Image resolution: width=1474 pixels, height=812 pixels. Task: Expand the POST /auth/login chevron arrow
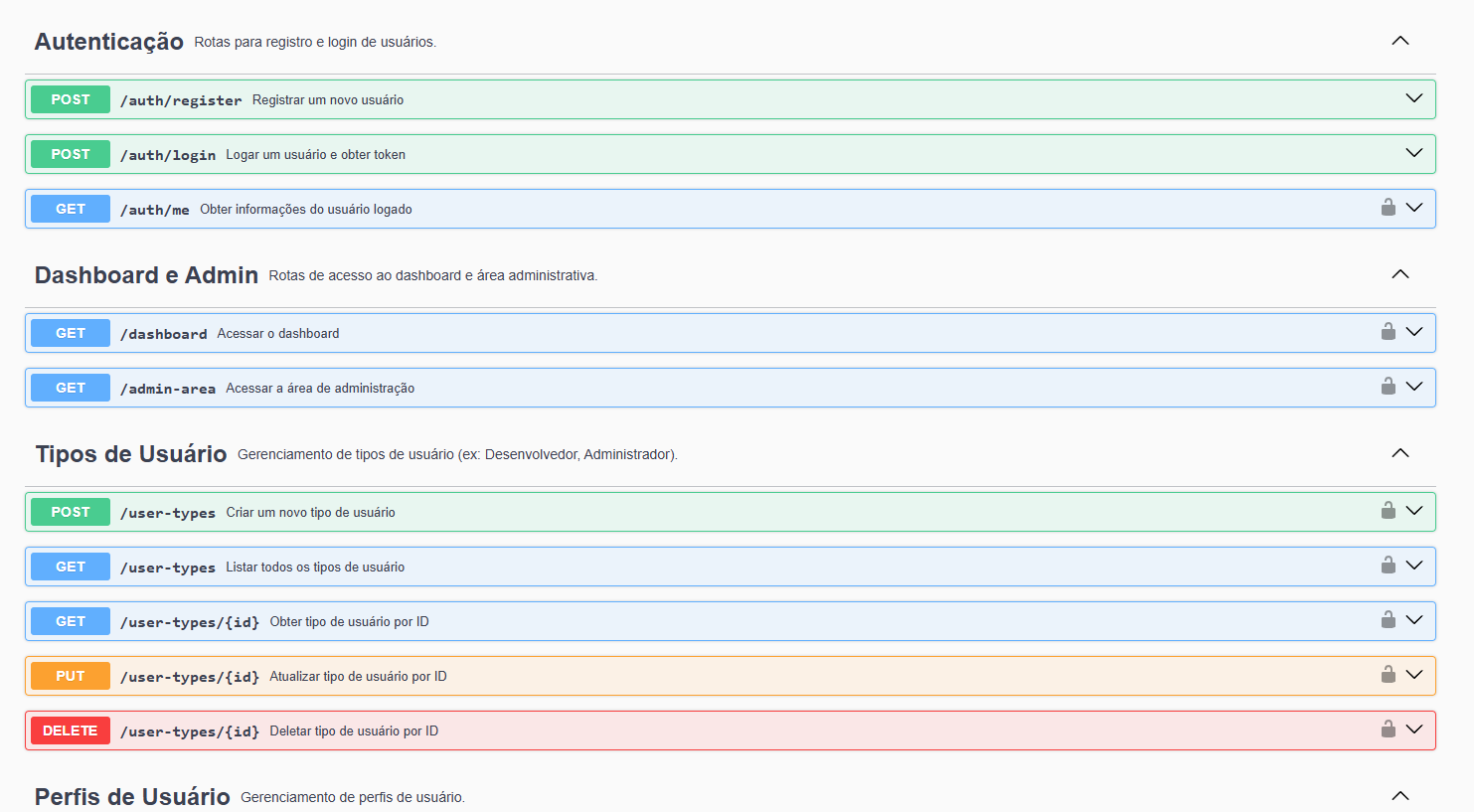pyautogui.click(x=1413, y=153)
